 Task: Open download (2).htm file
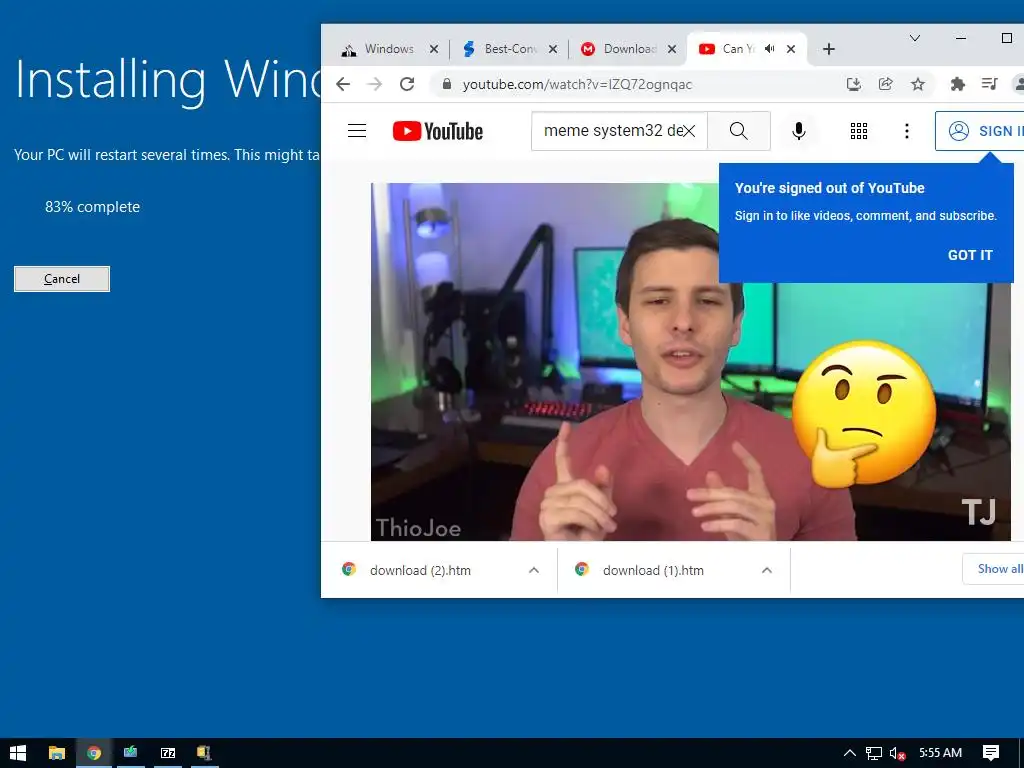pyautogui.click(x=420, y=570)
